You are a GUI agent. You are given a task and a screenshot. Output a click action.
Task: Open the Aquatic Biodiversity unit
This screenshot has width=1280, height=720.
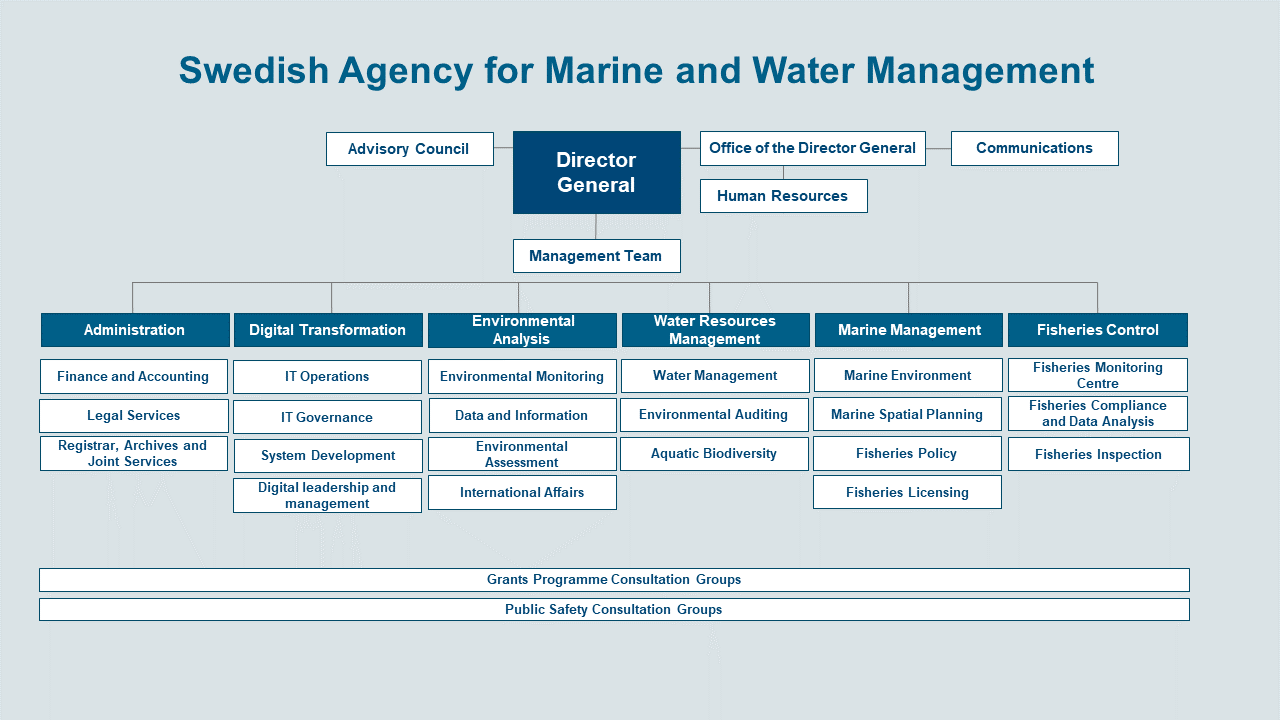(714, 454)
